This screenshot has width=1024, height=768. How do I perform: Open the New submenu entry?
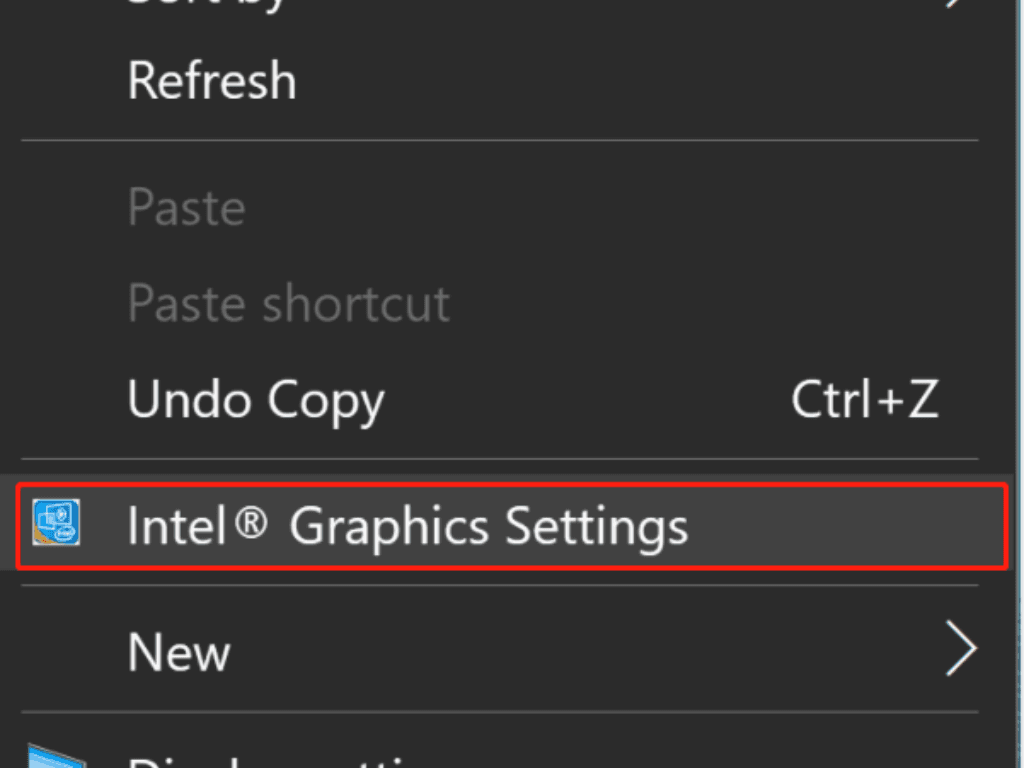pos(180,652)
